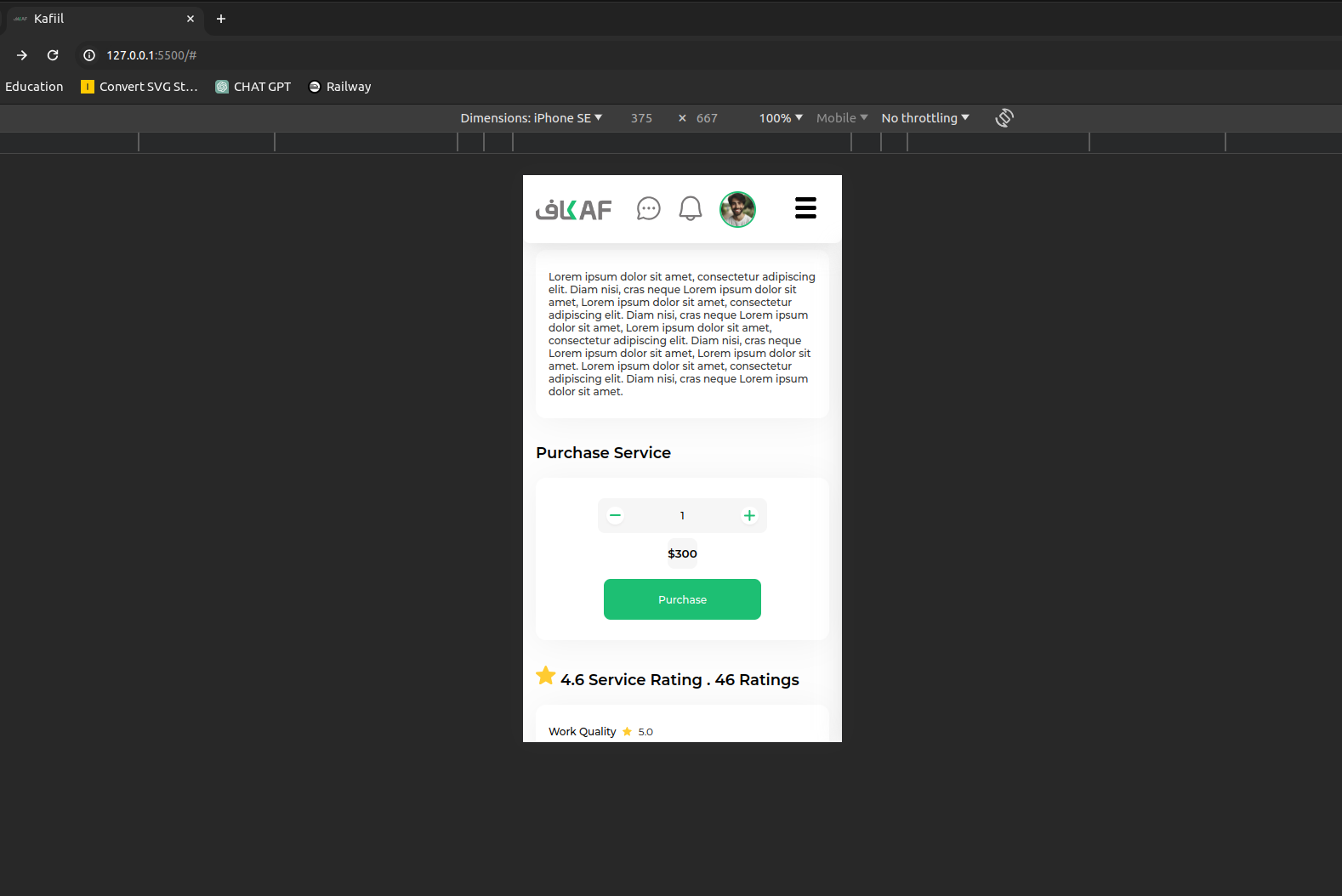Click the Purchase Service heading

603,453
